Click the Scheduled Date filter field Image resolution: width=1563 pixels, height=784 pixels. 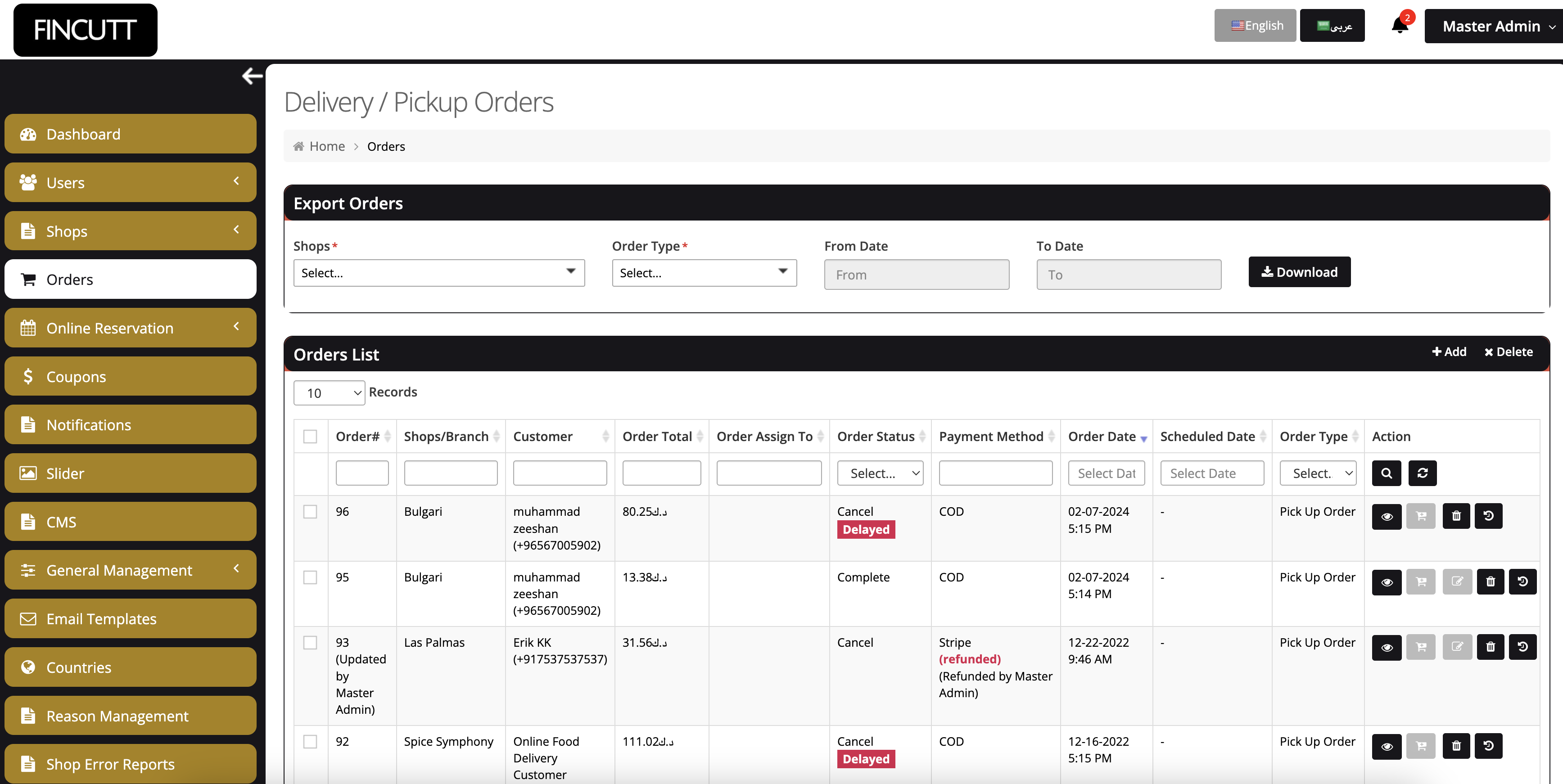[1212, 473]
